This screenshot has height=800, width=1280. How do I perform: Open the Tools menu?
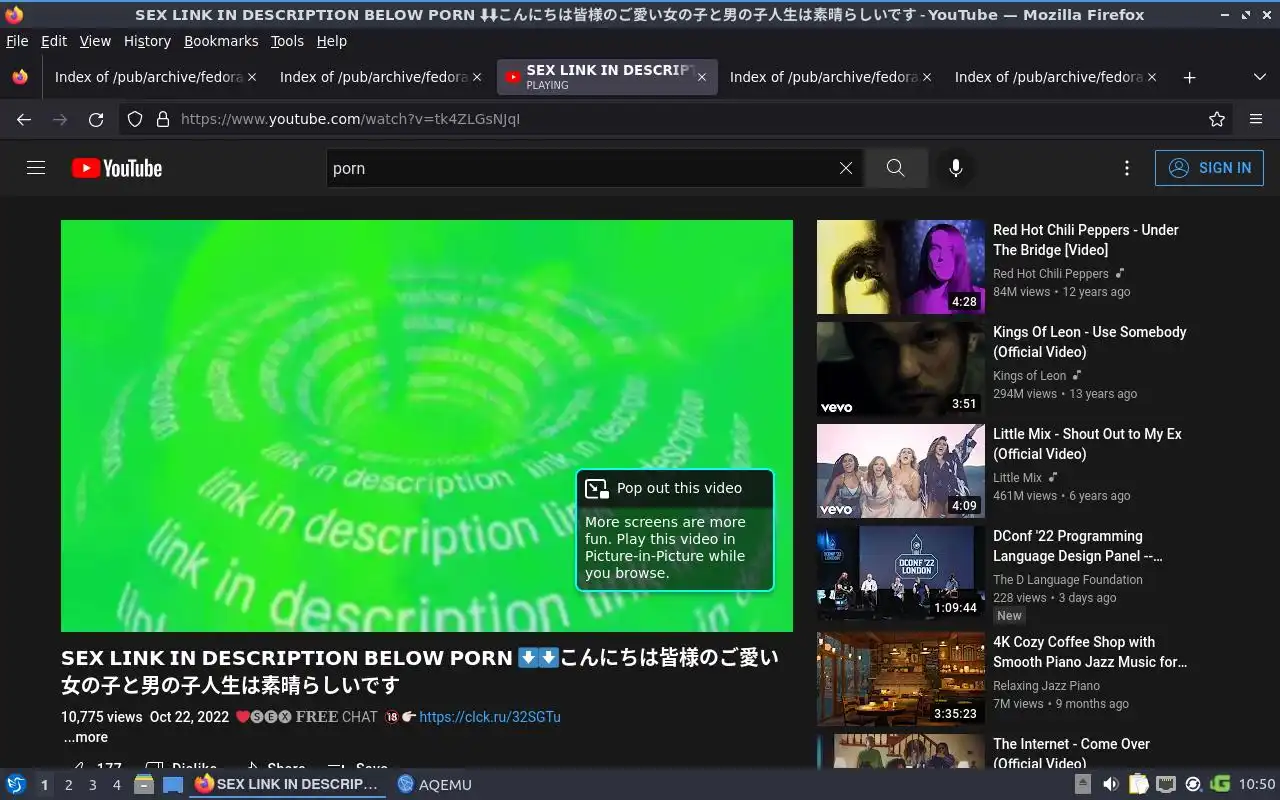click(x=287, y=41)
